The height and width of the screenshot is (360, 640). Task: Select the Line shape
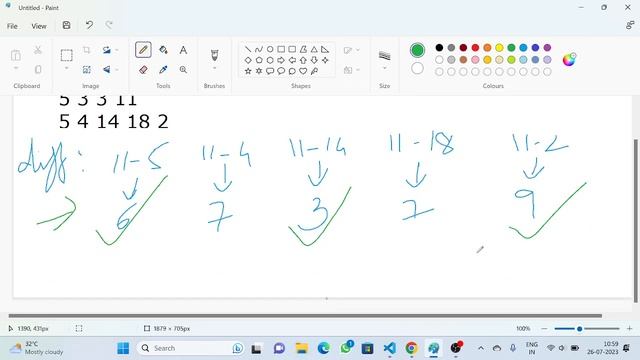pyautogui.click(x=248, y=49)
